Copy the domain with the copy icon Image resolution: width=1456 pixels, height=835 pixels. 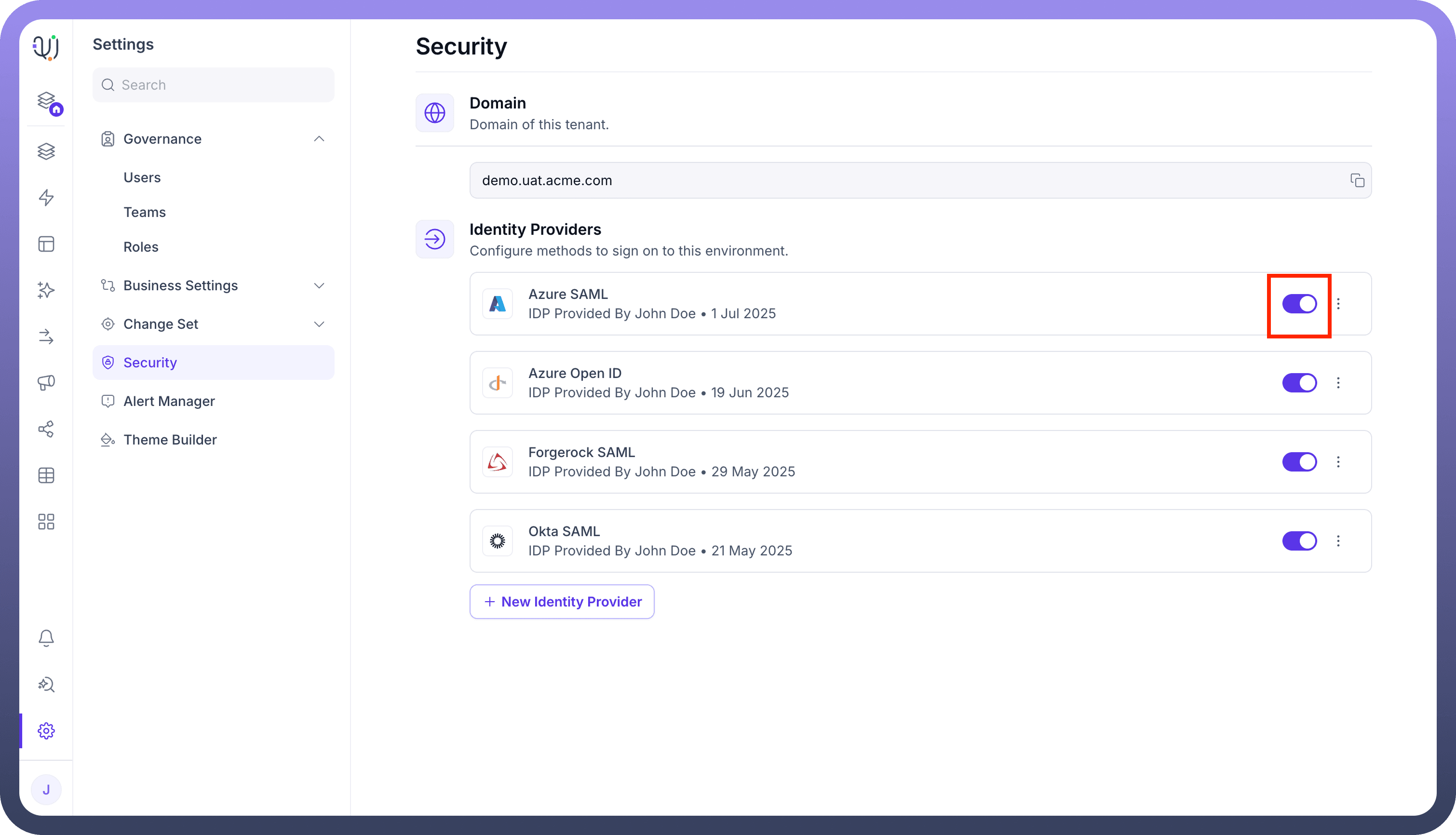click(1357, 181)
